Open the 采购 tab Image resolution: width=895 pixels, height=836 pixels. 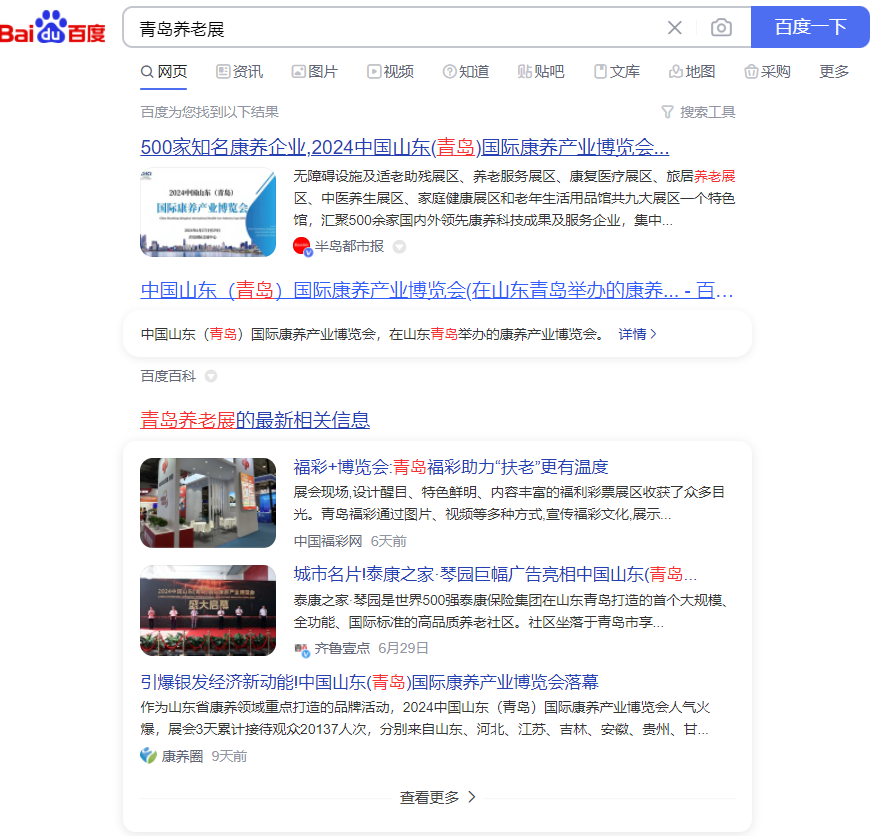(767, 72)
